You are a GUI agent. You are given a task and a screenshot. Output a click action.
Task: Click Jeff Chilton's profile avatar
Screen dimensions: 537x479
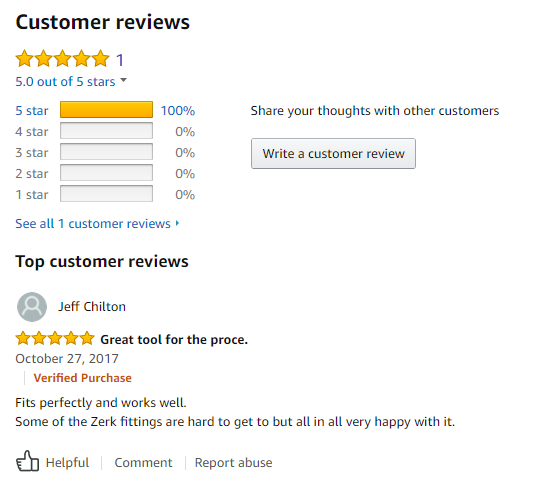click(x=32, y=307)
